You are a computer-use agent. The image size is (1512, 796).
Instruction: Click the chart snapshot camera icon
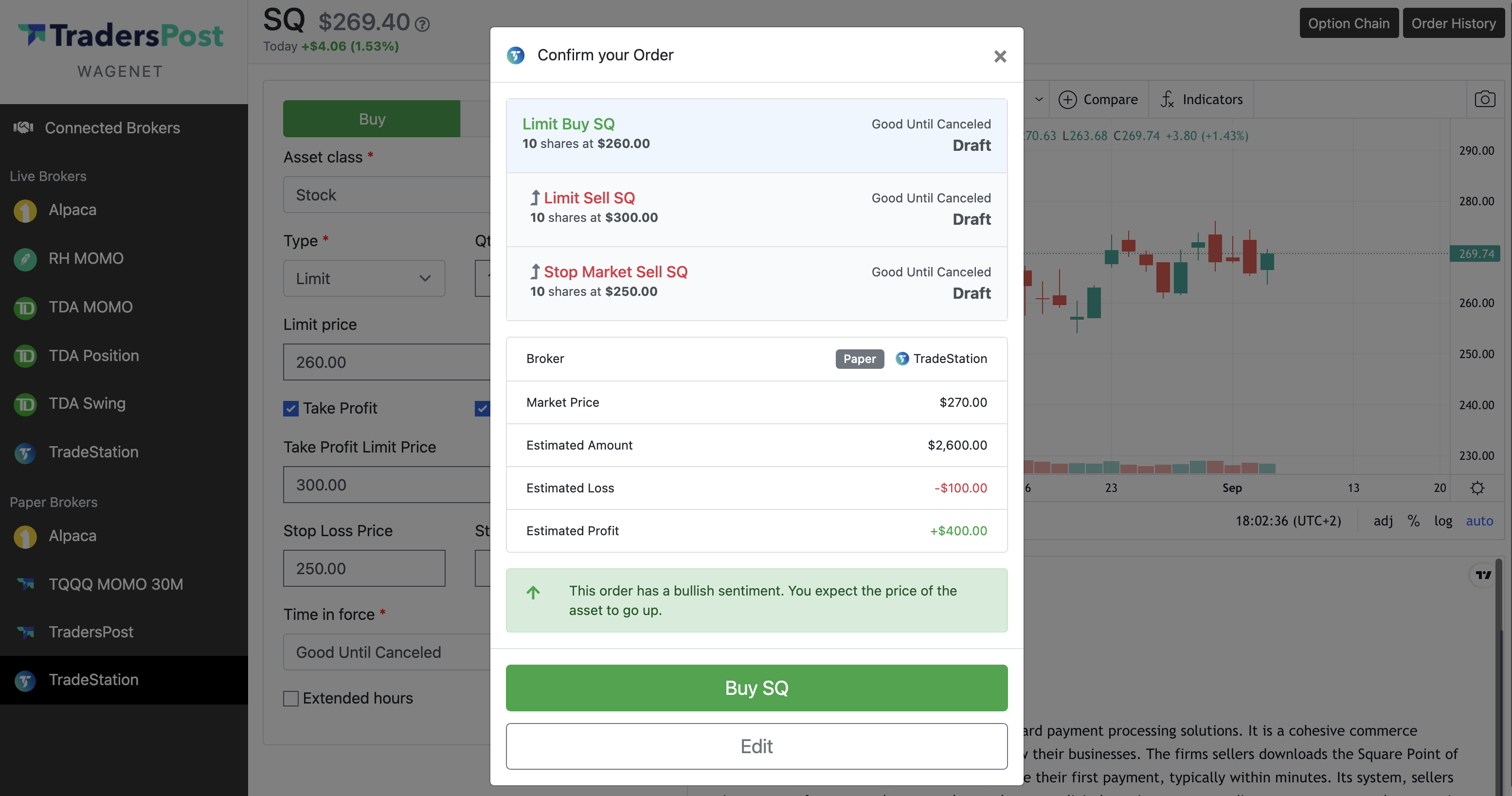1484,99
